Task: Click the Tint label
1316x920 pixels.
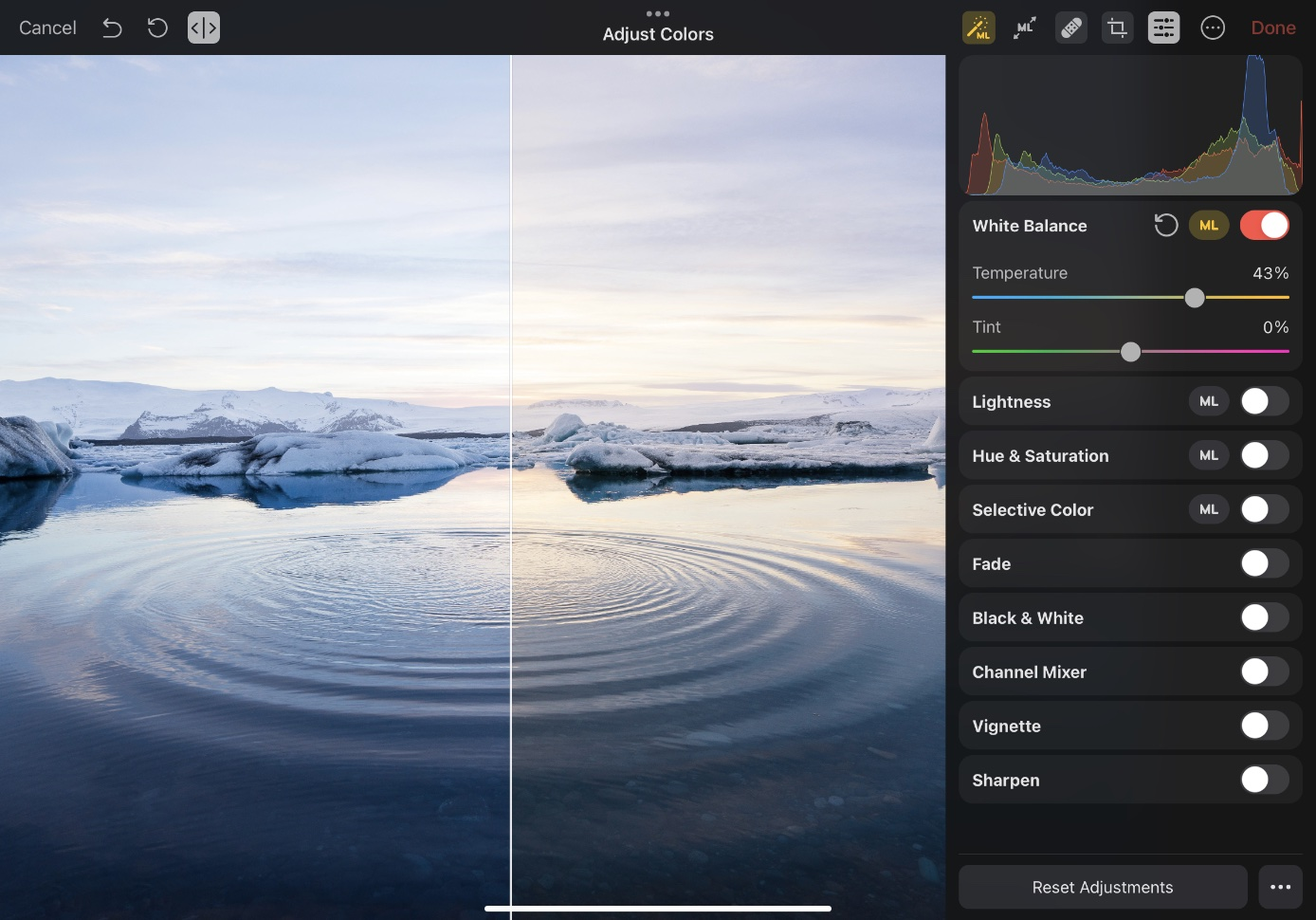Action: 986,327
